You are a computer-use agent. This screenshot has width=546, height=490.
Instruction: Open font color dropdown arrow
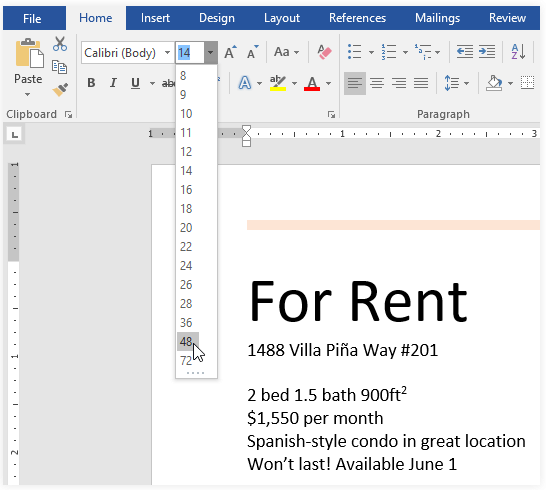[328, 84]
